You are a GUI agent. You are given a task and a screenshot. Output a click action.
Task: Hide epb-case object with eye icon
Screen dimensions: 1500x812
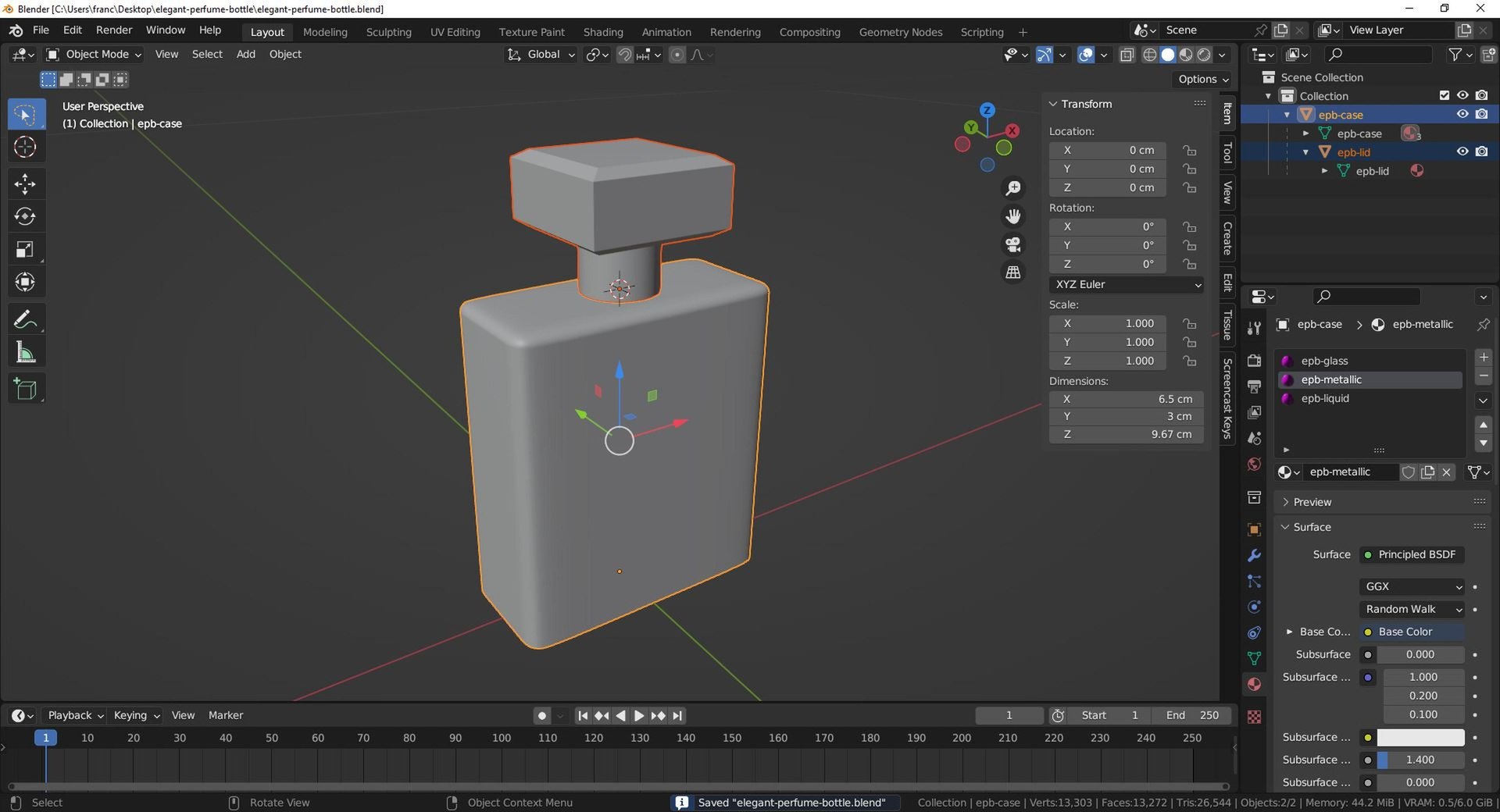tap(1462, 114)
